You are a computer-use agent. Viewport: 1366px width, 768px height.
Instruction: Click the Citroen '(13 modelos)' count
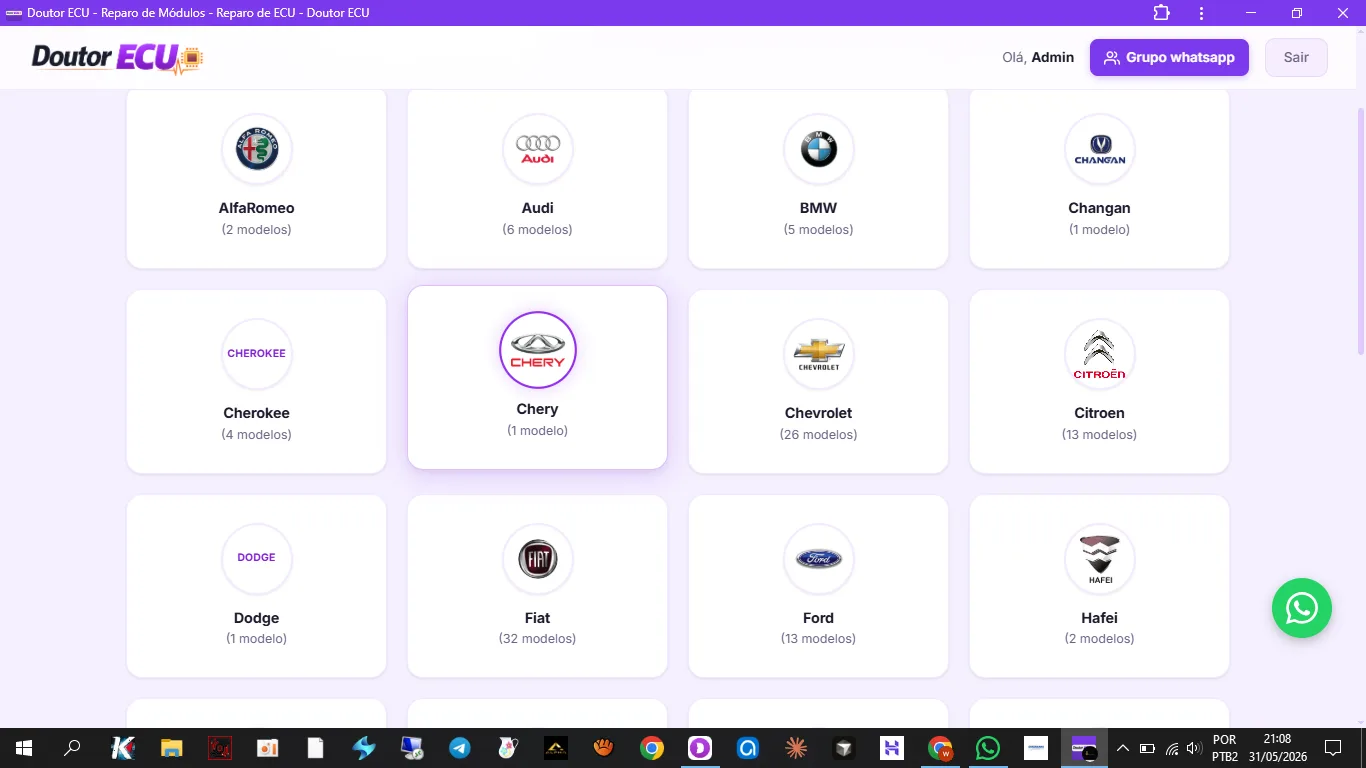pyautogui.click(x=1100, y=435)
